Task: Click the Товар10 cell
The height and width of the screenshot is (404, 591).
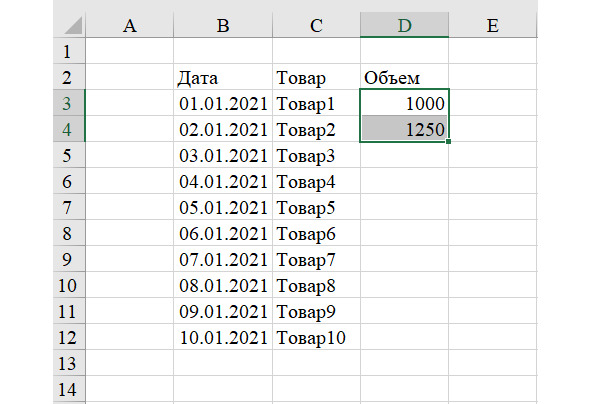Action: (x=316, y=337)
